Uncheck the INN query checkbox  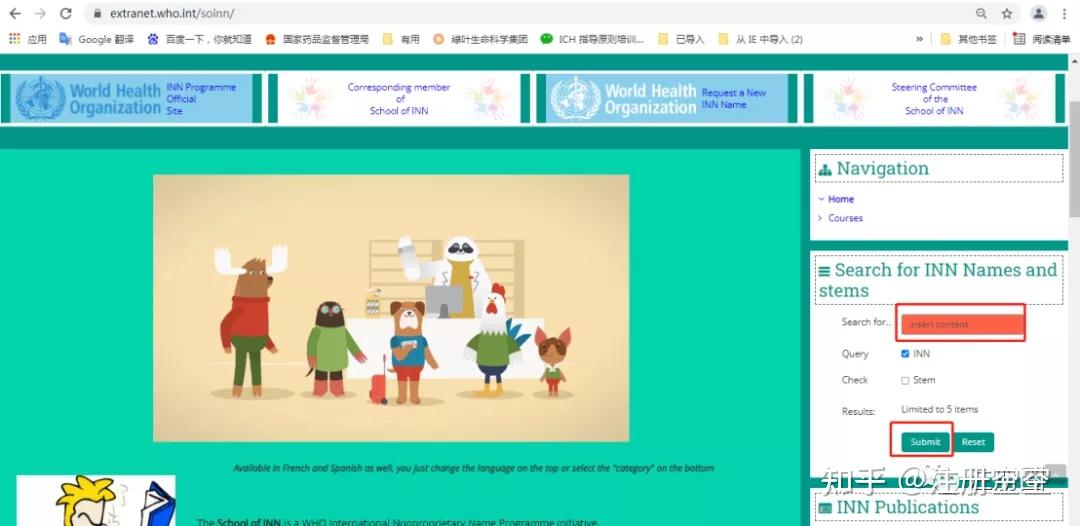[905, 354]
